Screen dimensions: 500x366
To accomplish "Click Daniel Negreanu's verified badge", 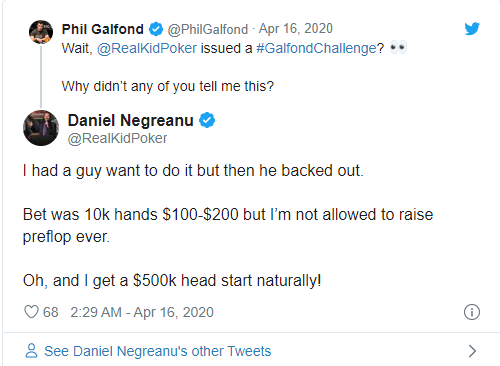I will pos(207,120).
